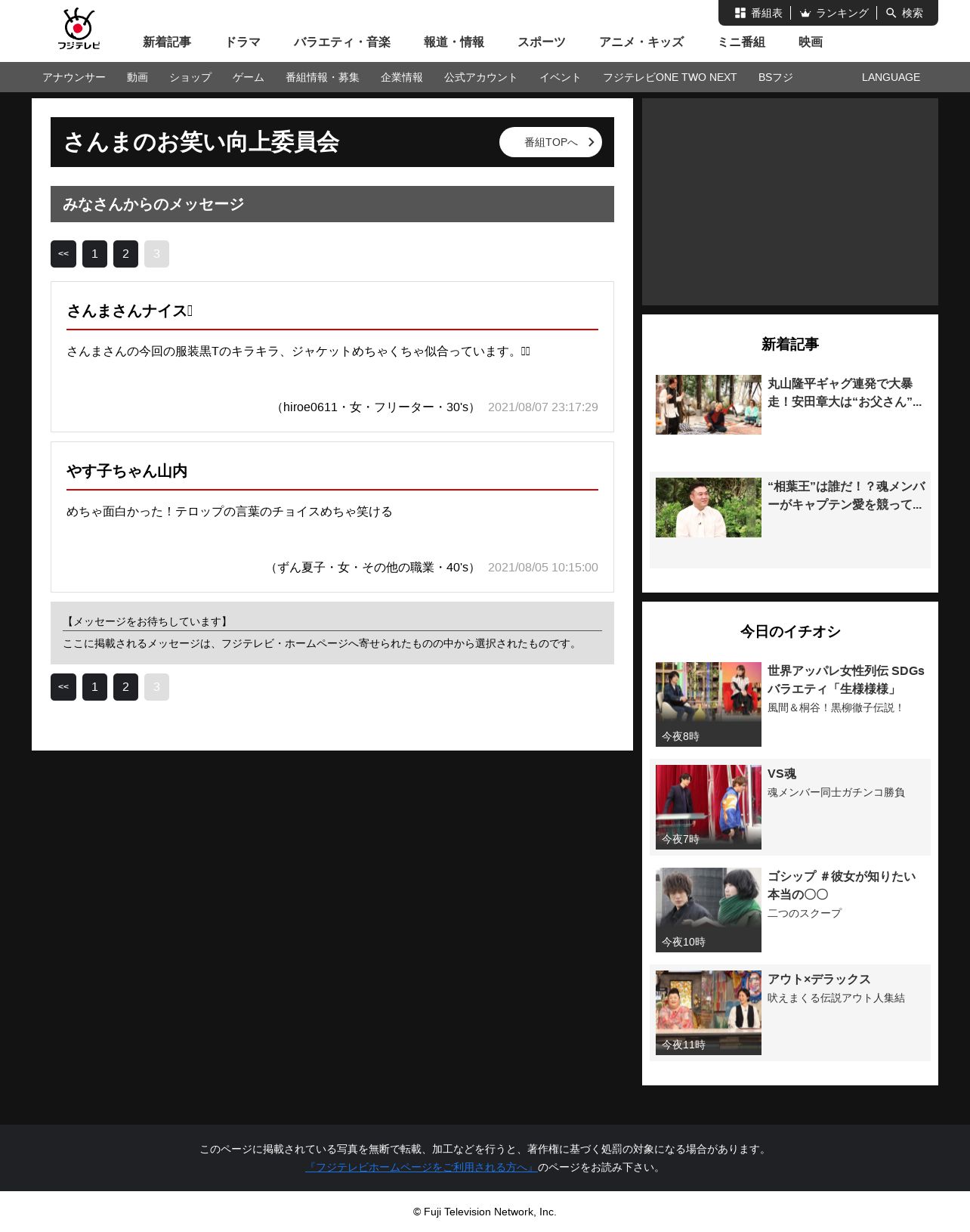Go to ショップ in sub navigation
The image size is (970, 1232).
coord(190,77)
